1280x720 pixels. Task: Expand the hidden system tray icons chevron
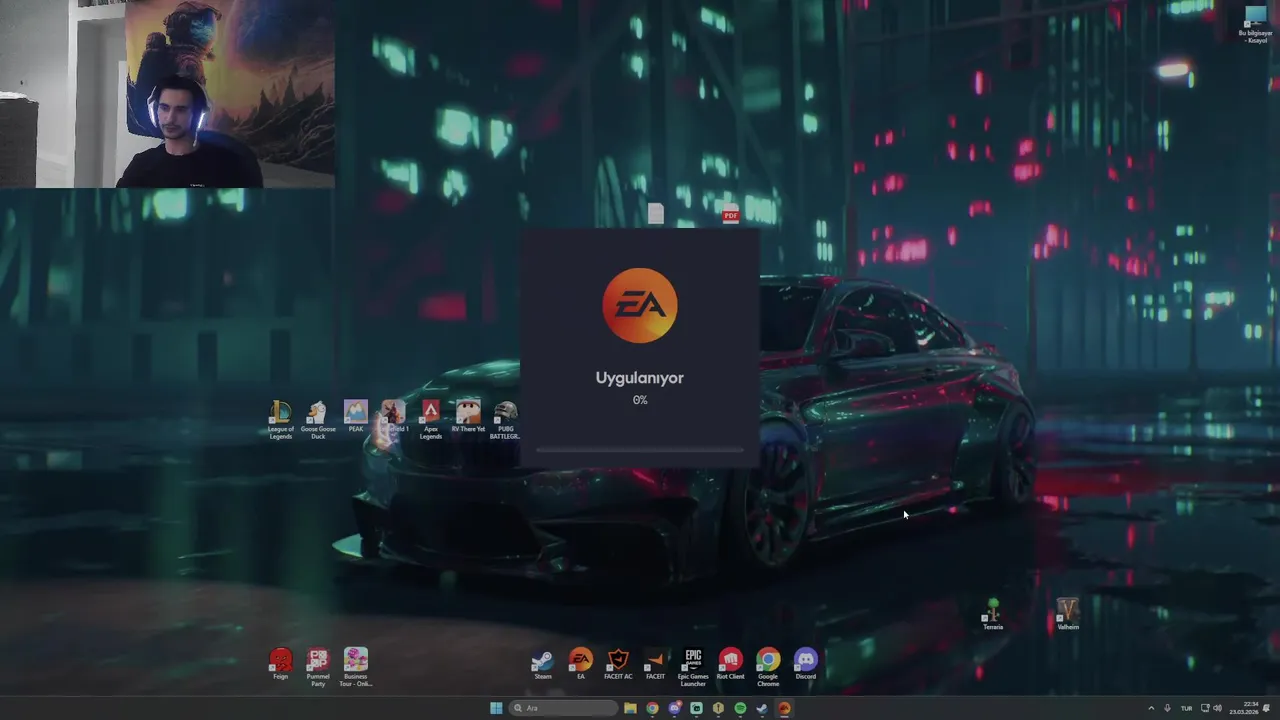tap(1151, 708)
